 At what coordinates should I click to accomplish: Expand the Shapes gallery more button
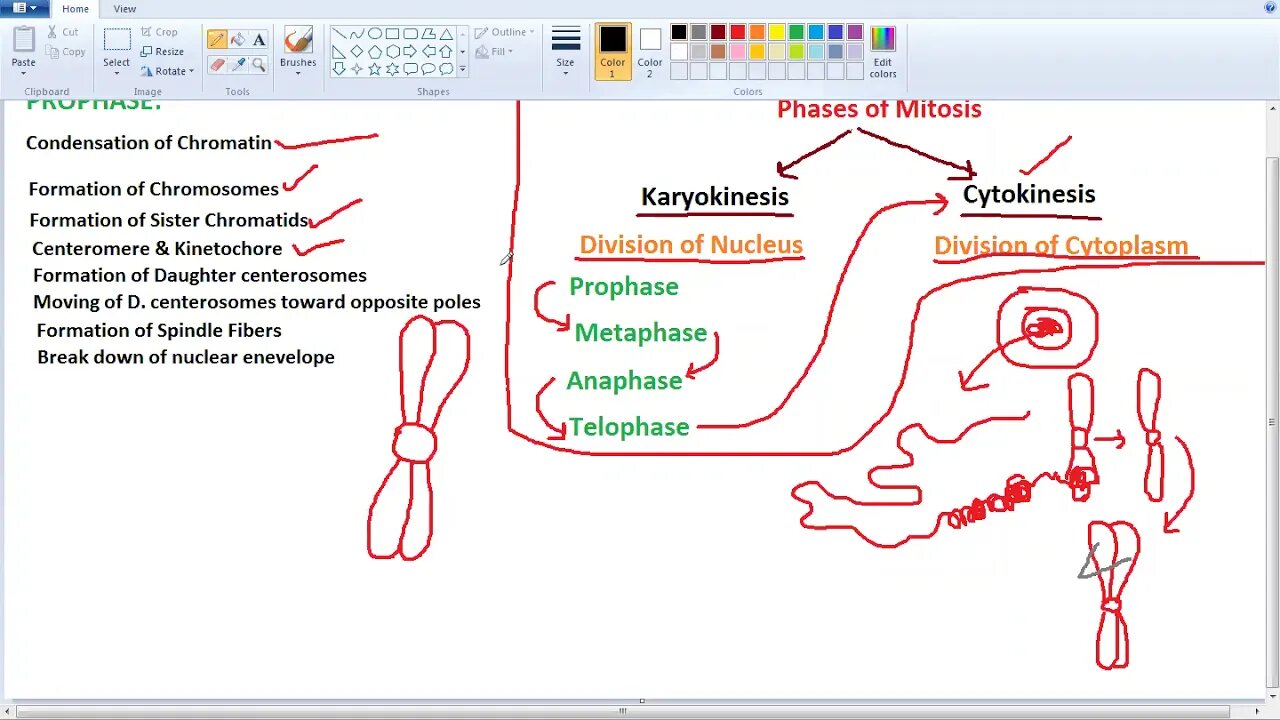pyautogui.click(x=462, y=69)
